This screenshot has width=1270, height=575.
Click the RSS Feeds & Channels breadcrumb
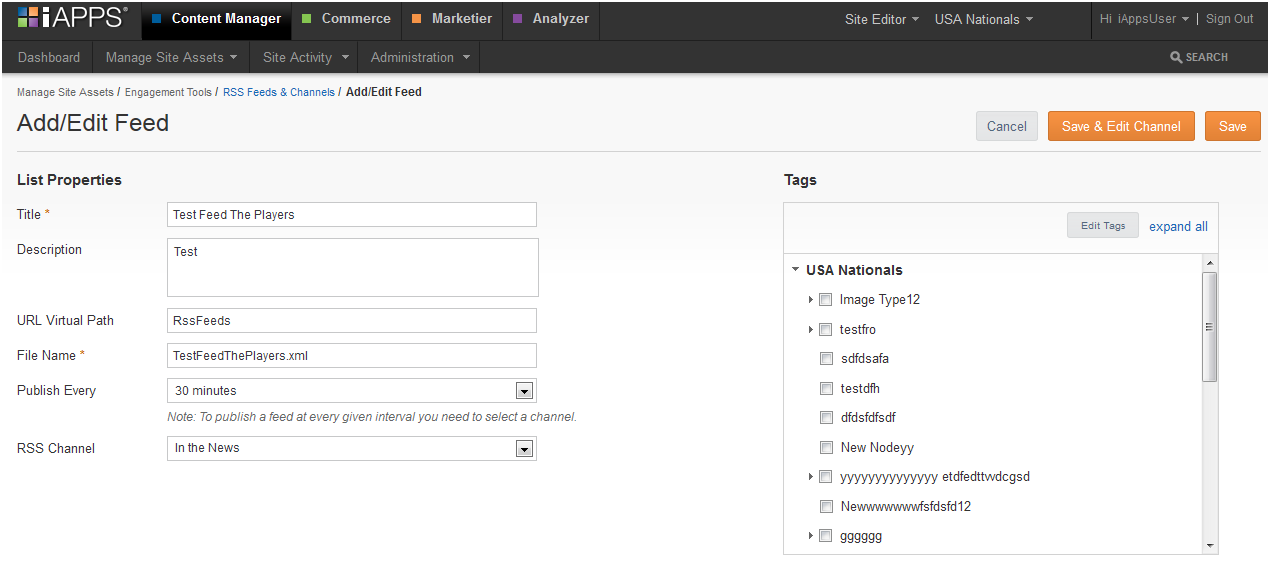click(279, 92)
